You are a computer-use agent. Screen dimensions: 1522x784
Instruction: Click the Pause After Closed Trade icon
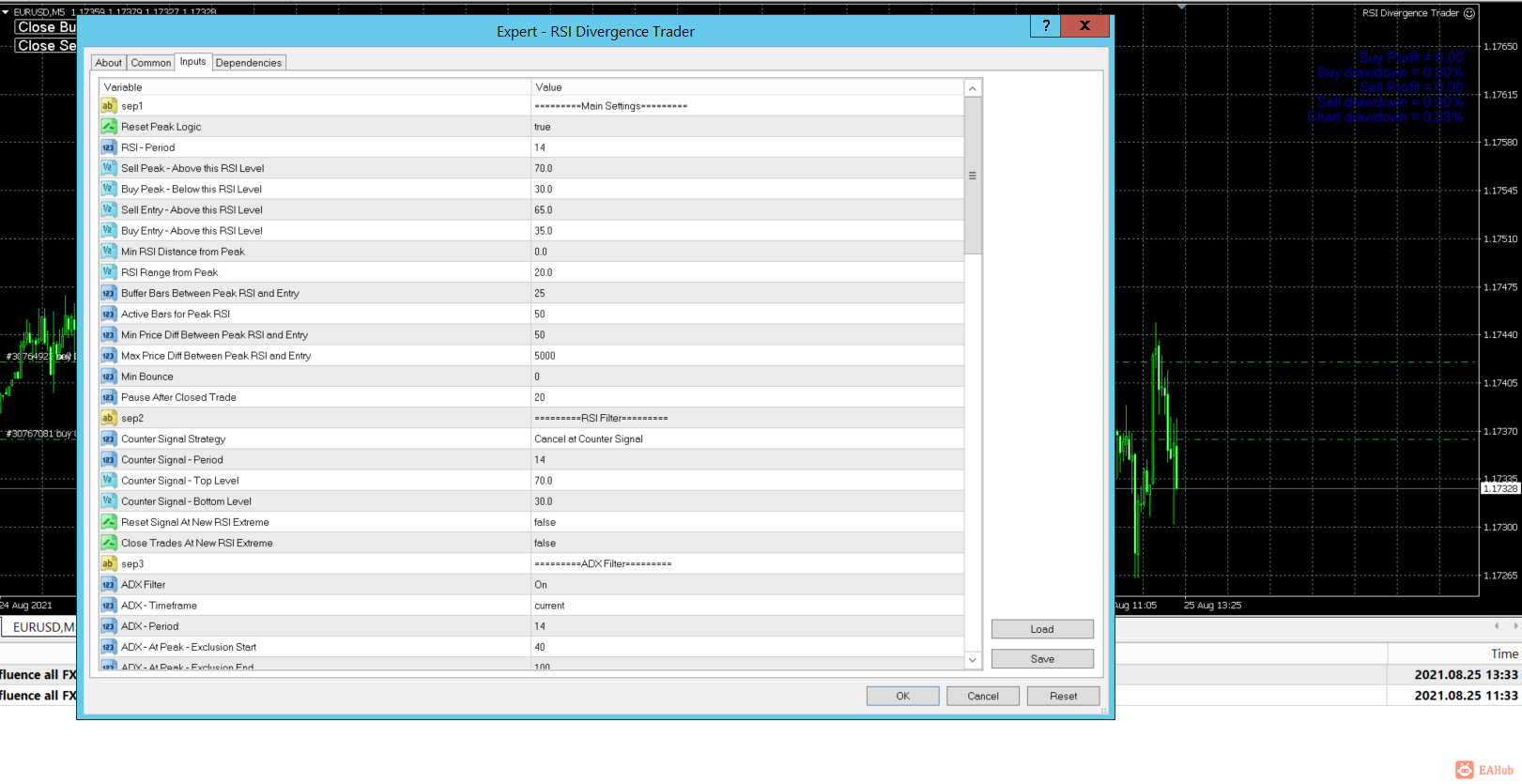click(x=109, y=397)
